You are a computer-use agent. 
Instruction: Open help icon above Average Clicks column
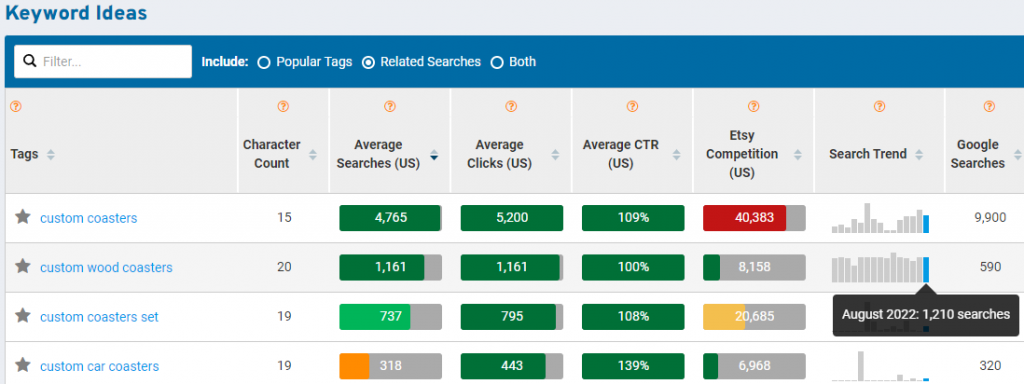[x=511, y=106]
